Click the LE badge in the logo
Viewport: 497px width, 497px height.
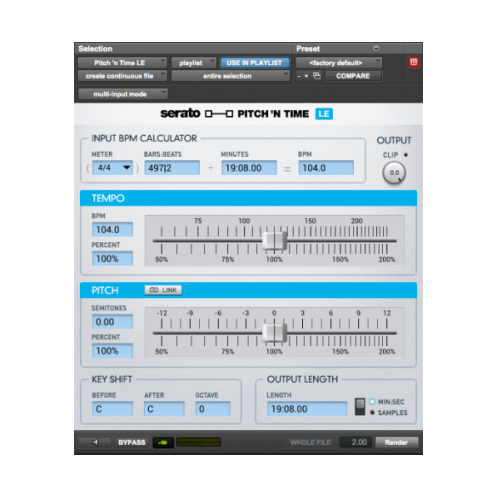(x=324, y=114)
